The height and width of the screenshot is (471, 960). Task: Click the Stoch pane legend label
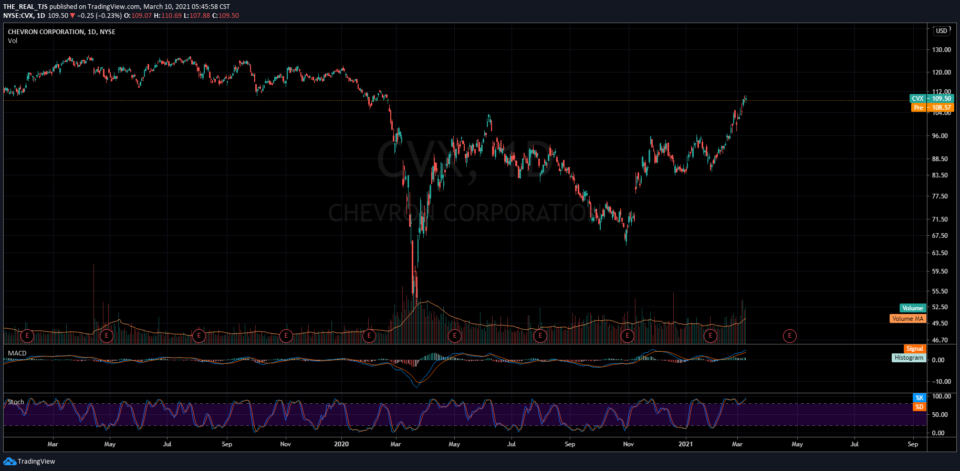tap(14, 402)
